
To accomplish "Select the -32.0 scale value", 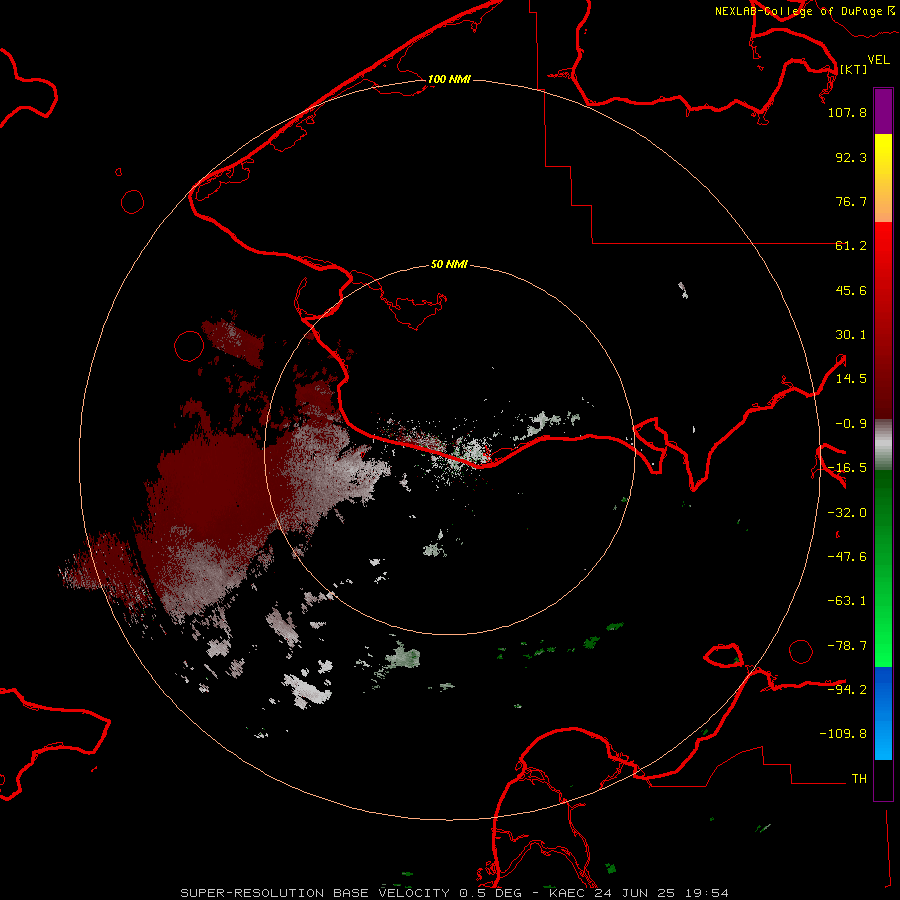I will click(847, 513).
